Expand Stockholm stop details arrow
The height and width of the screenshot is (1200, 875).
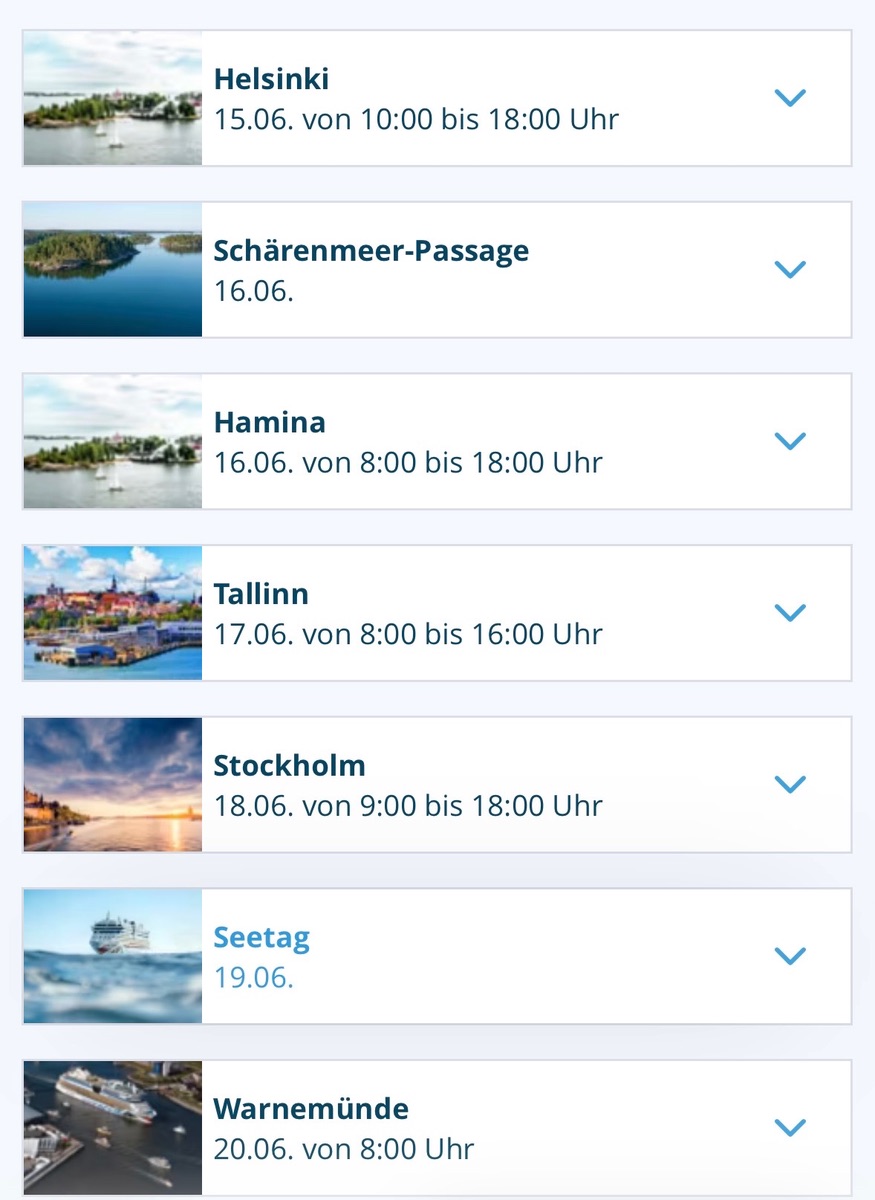pos(790,784)
